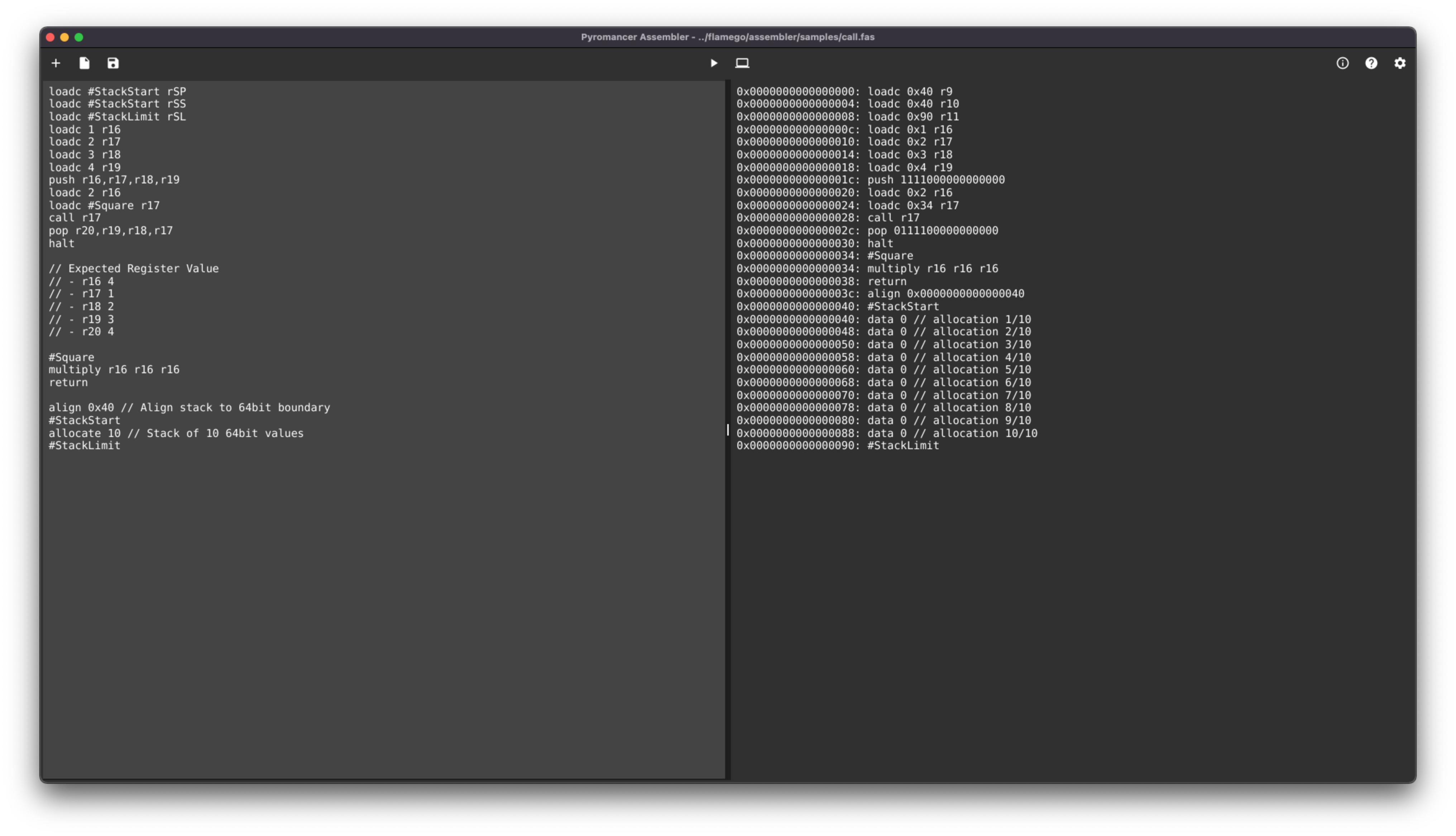Click the 'halt' line in the source editor
The height and width of the screenshot is (836, 1456).
pyautogui.click(x=61, y=244)
